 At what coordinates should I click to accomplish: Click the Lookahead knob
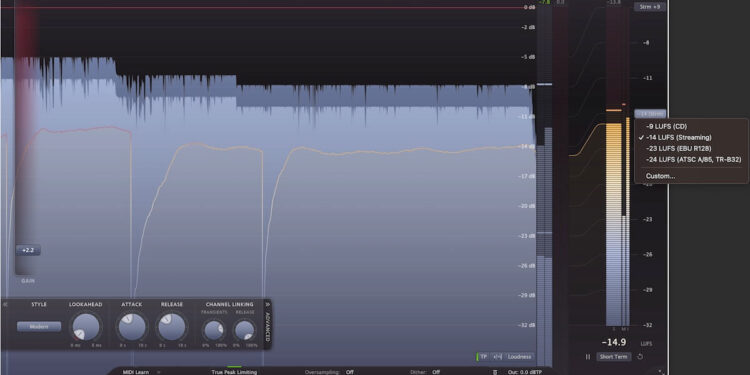(86, 328)
